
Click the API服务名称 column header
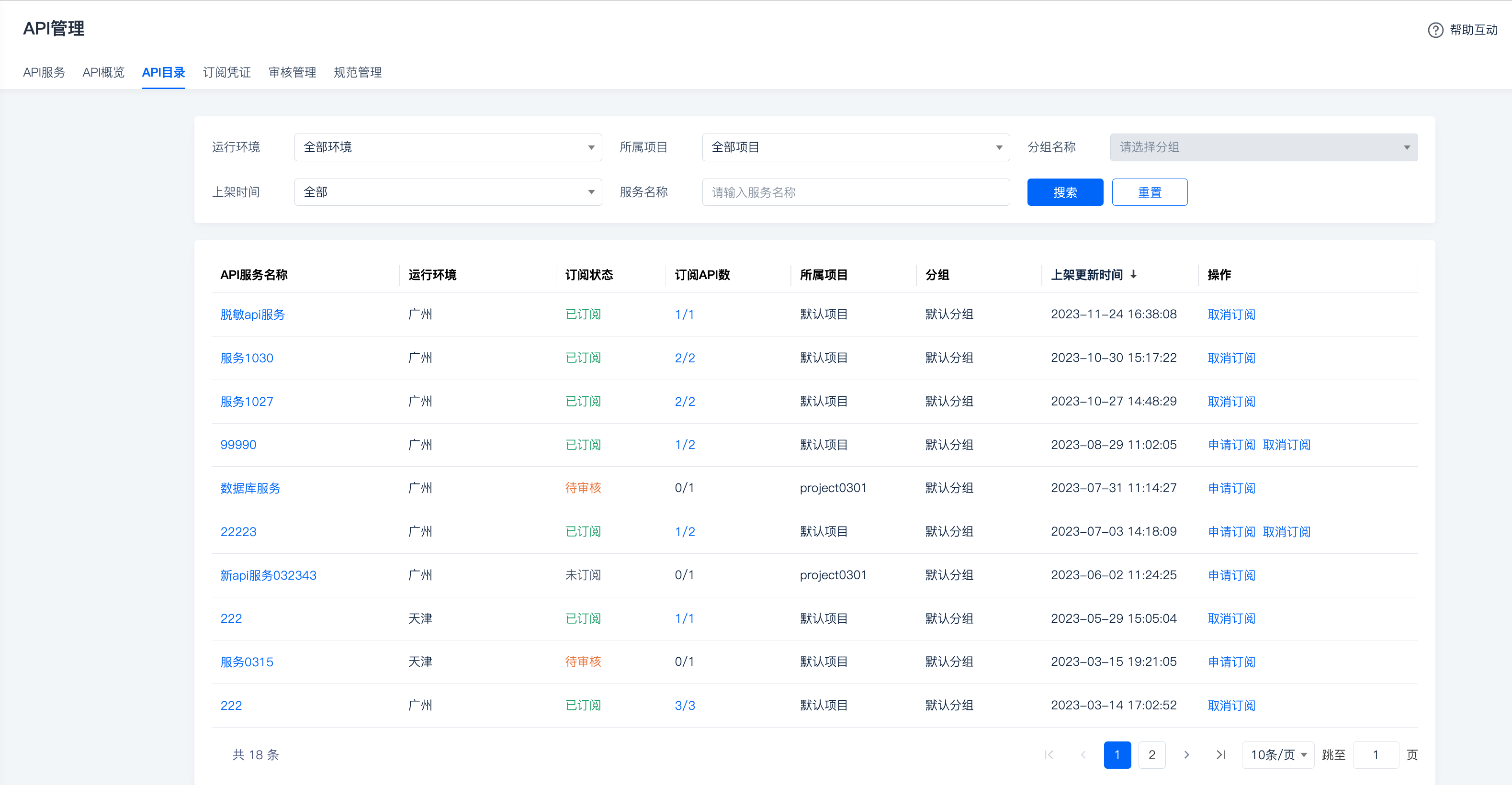click(254, 275)
